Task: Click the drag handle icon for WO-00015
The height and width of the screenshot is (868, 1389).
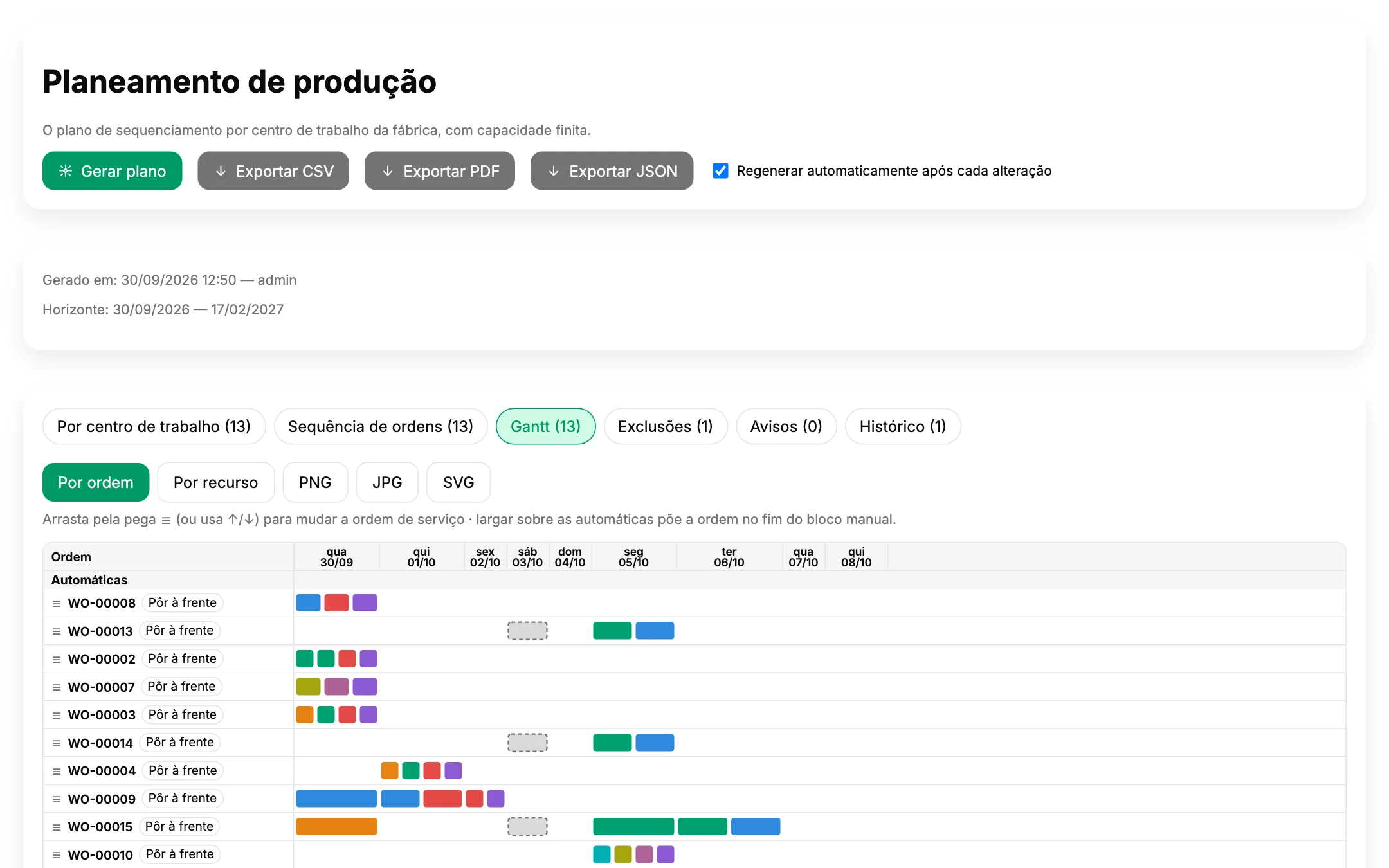Action: (x=57, y=827)
